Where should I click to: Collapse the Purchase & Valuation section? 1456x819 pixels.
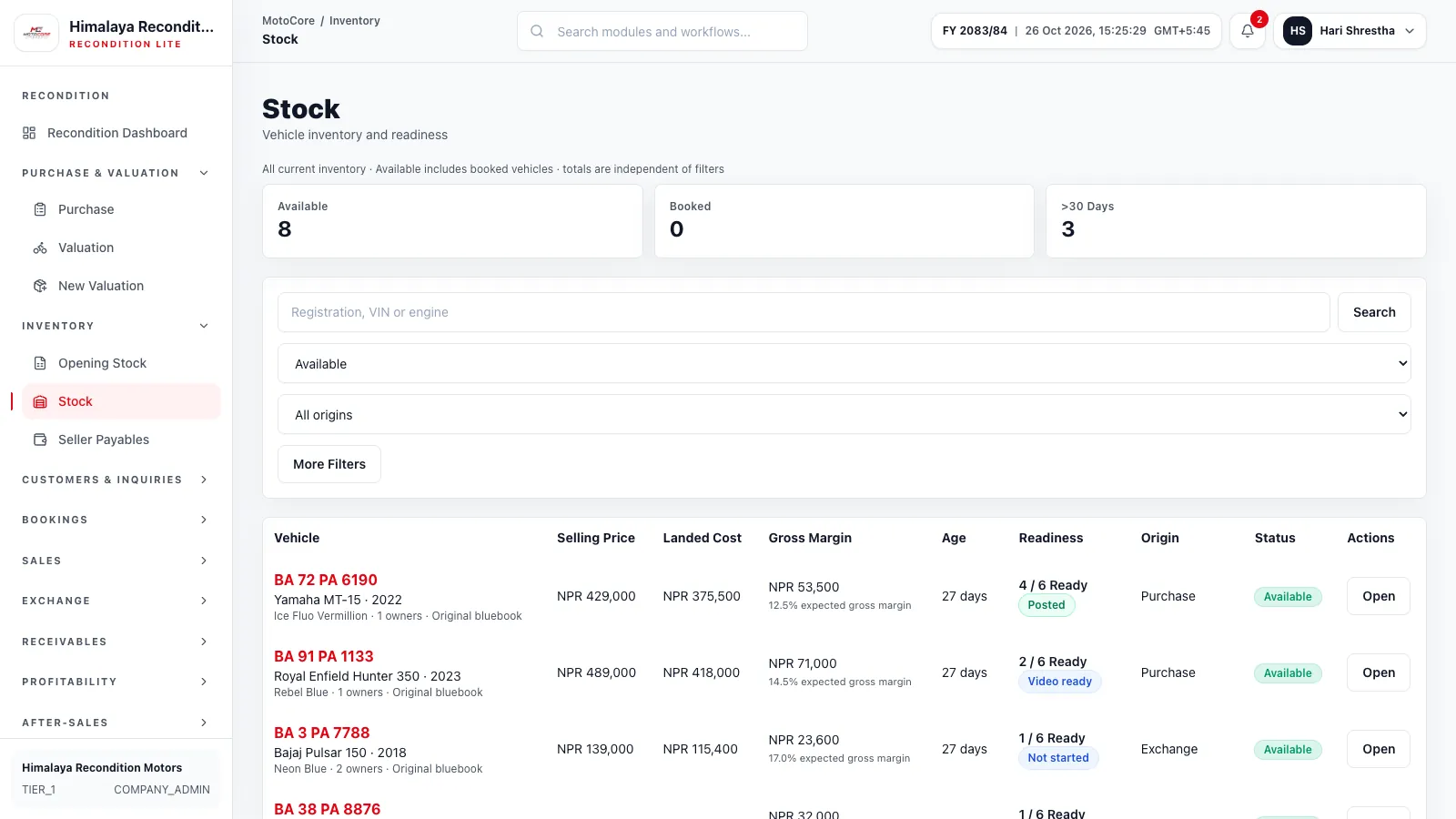point(204,173)
